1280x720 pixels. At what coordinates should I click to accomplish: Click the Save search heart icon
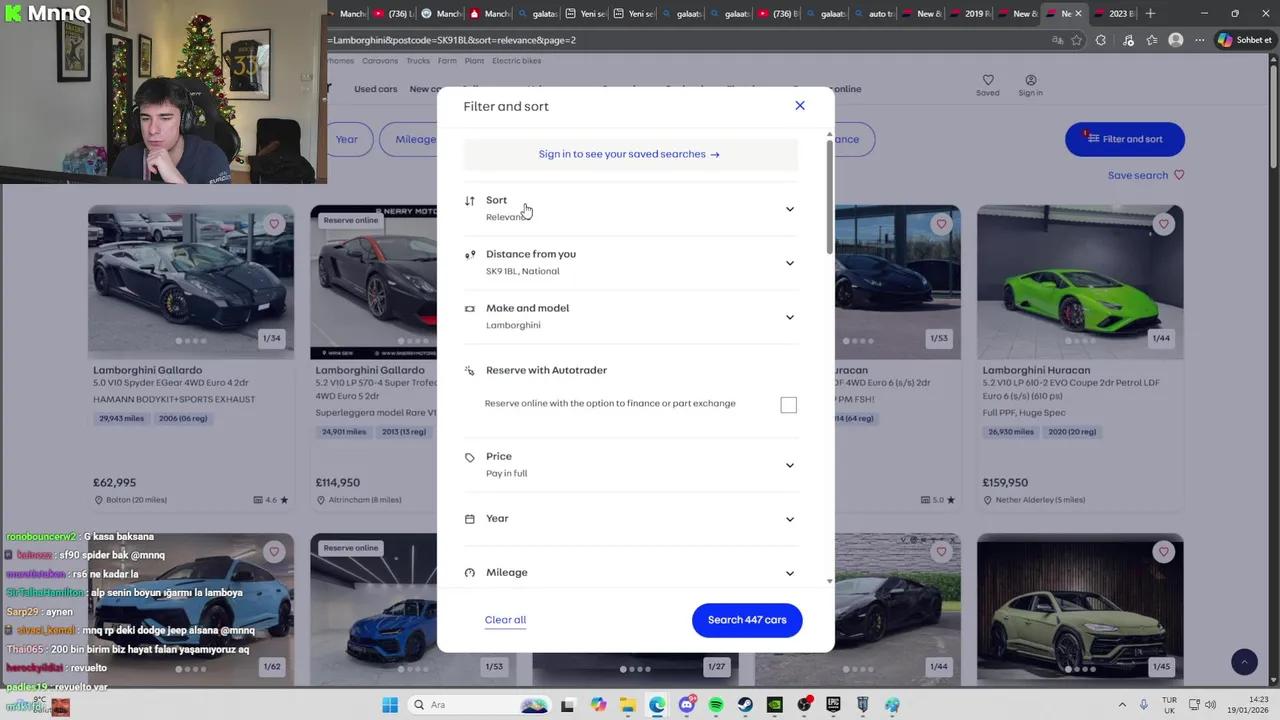1179,175
